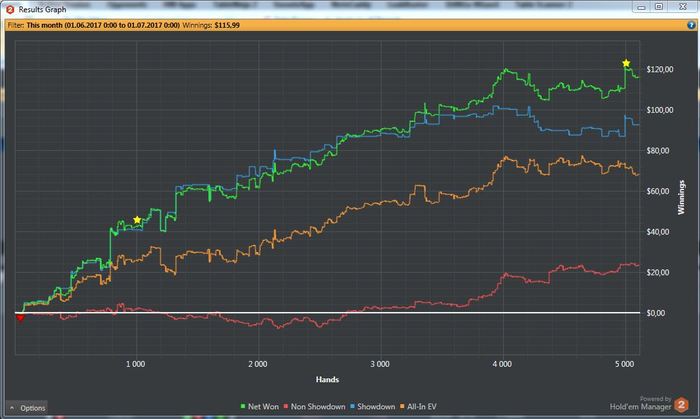The height and width of the screenshot is (419, 700).
Task: Click the Results Graph window title
Action: [x=42, y=9]
